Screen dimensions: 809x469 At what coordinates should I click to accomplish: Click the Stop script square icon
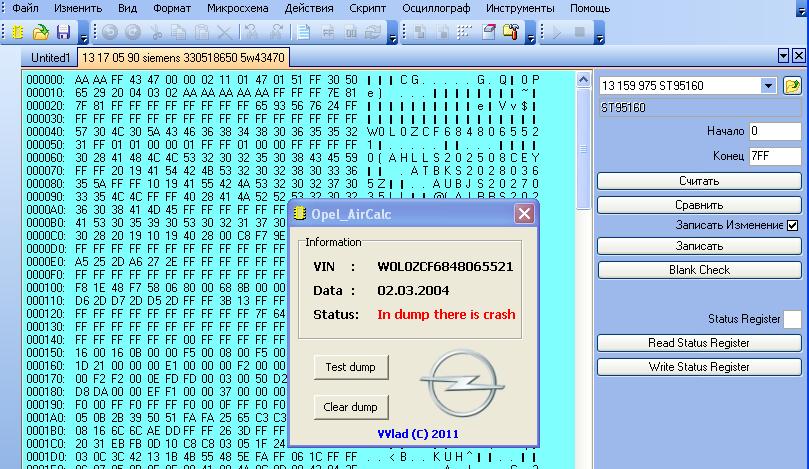click(x=580, y=32)
